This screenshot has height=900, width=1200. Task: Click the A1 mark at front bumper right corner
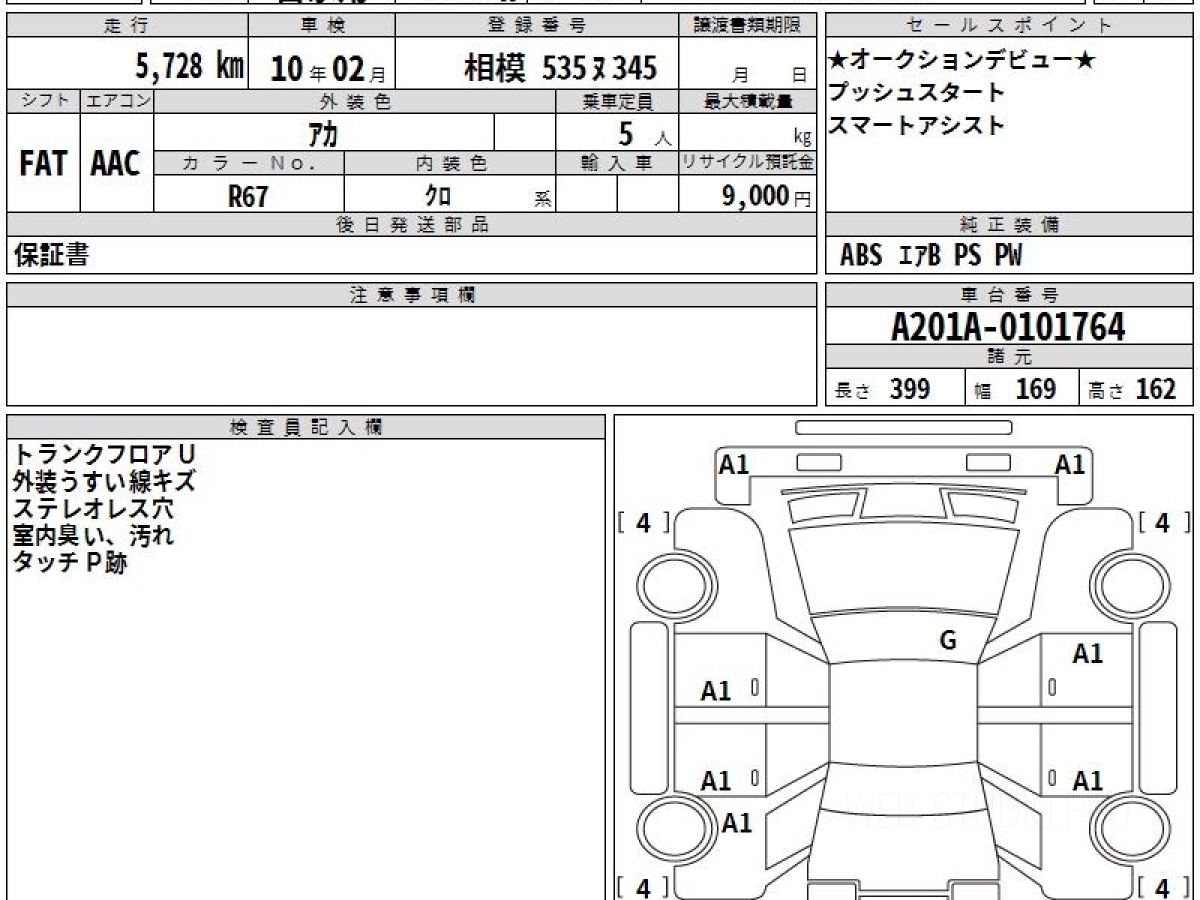point(1070,464)
